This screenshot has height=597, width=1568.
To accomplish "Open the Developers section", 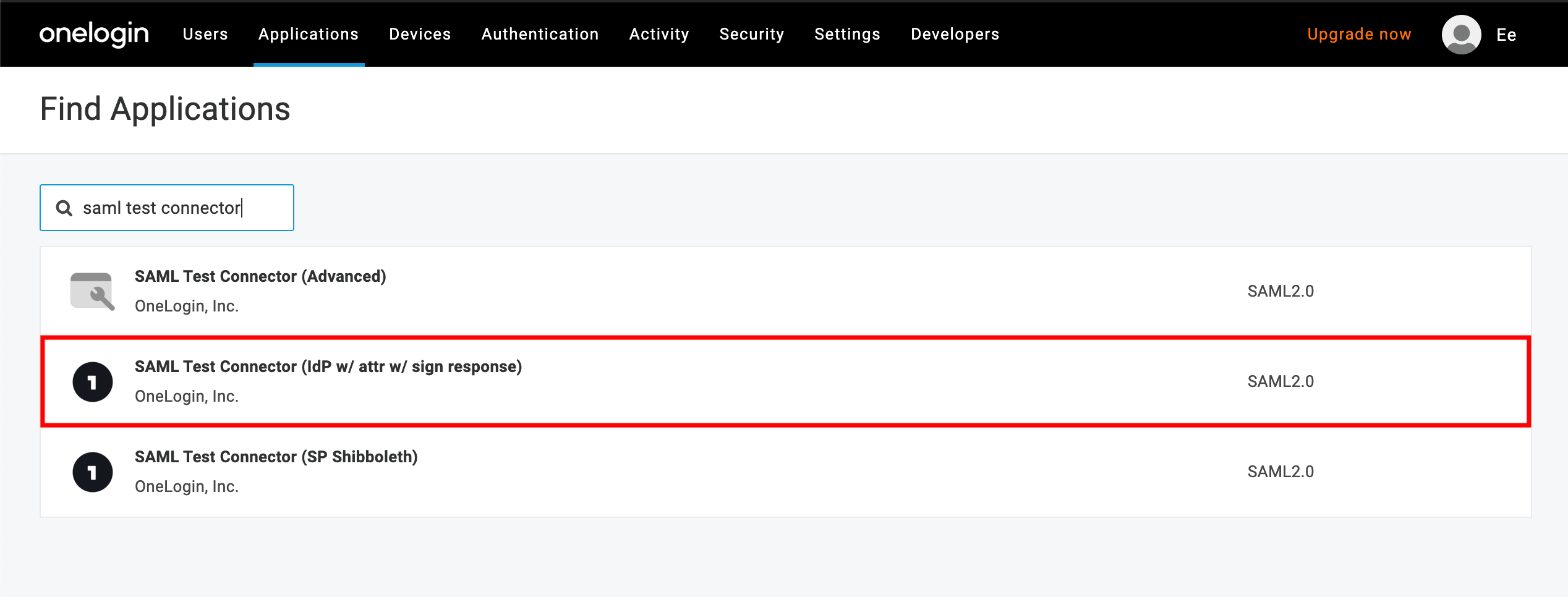I will pos(954,34).
